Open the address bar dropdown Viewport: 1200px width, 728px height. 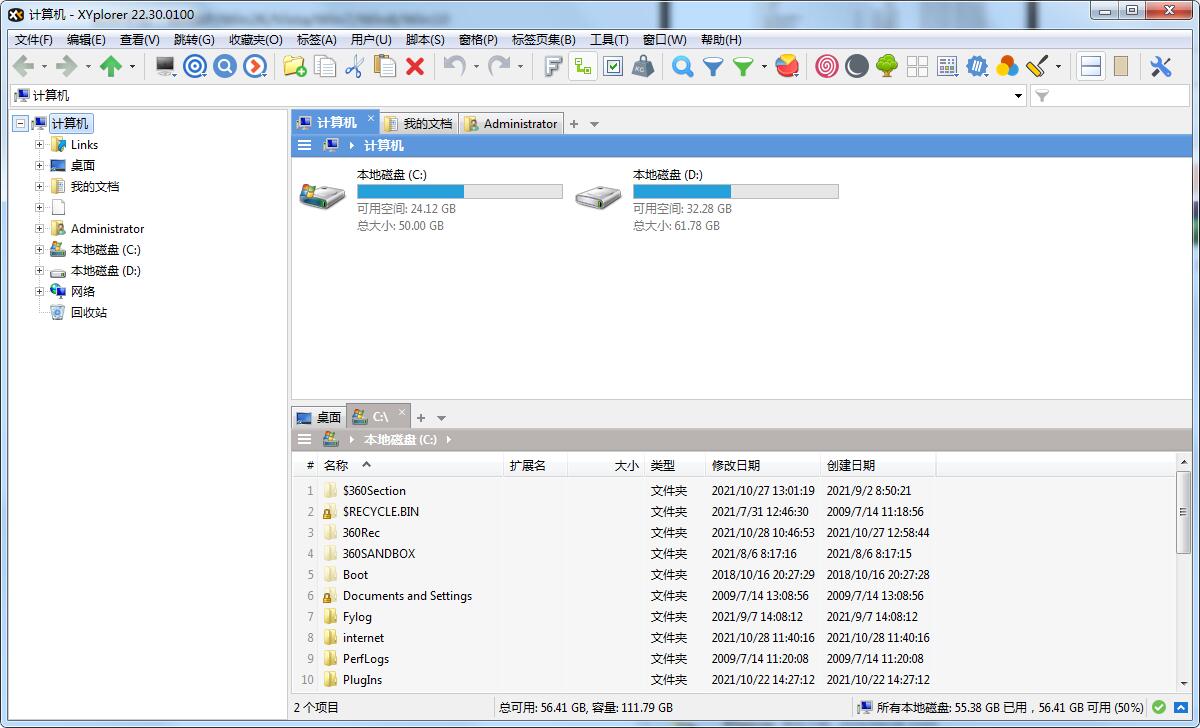click(x=1017, y=95)
